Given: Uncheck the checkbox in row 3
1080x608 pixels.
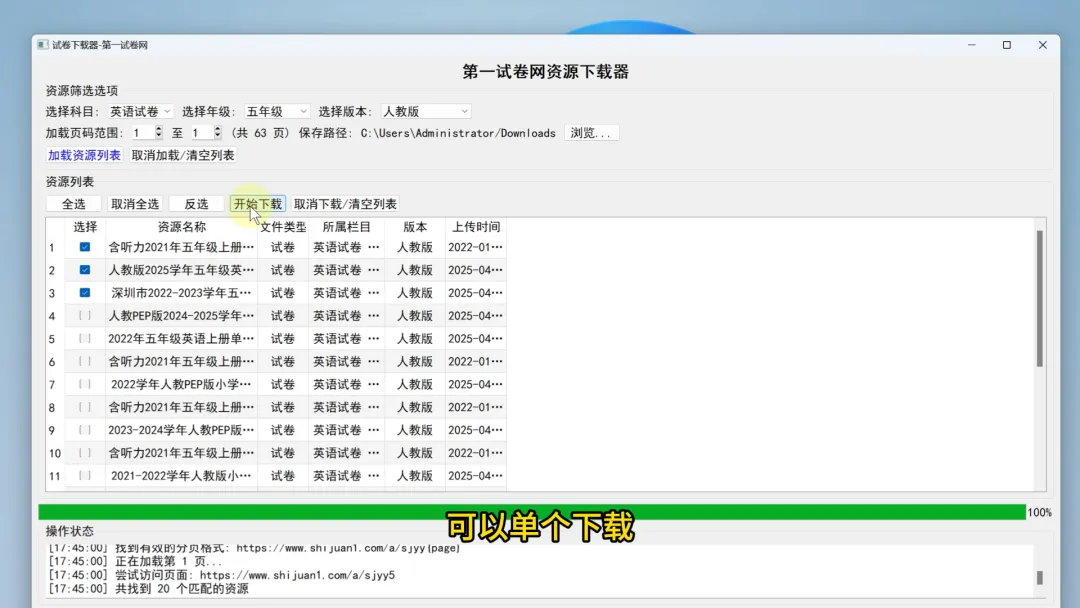Looking at the screenshot, I should point(85,293).
